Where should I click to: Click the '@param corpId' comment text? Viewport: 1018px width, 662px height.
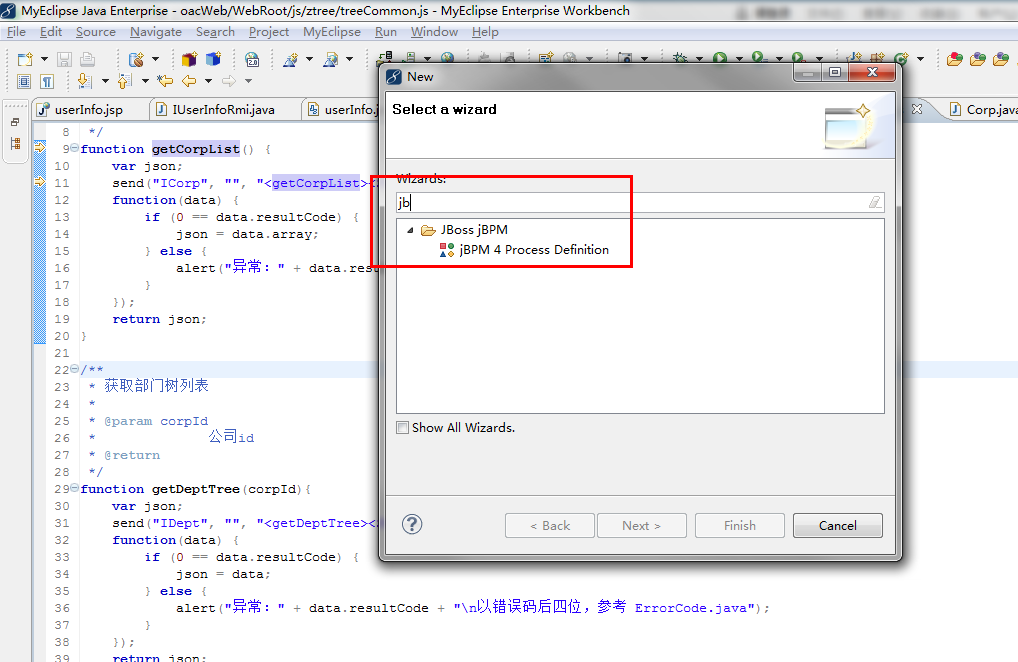tap(156, 421)
